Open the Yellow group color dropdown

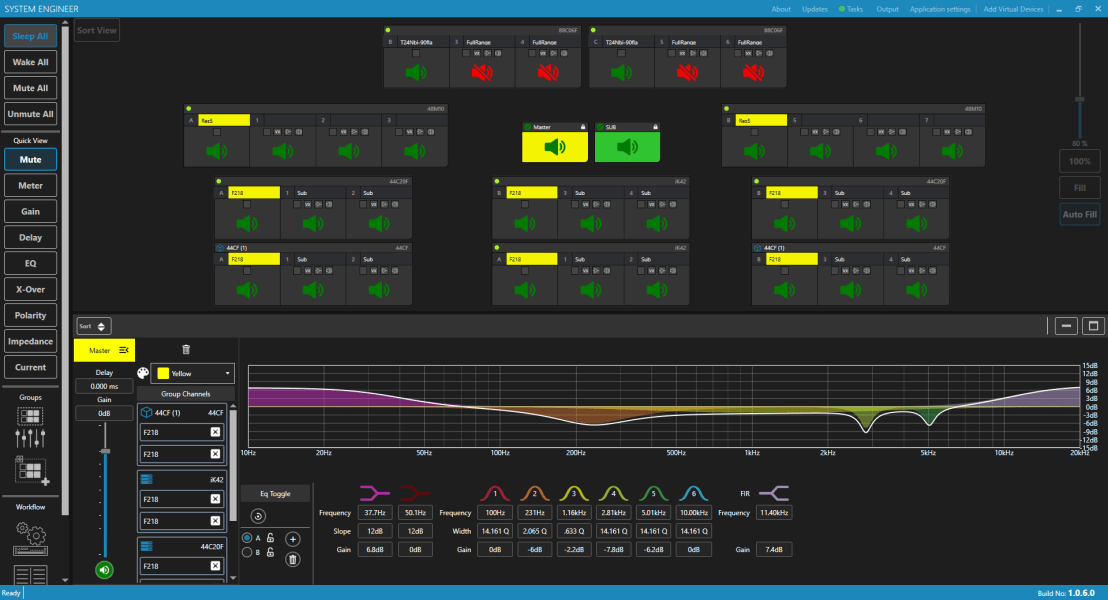coord(192,372)
